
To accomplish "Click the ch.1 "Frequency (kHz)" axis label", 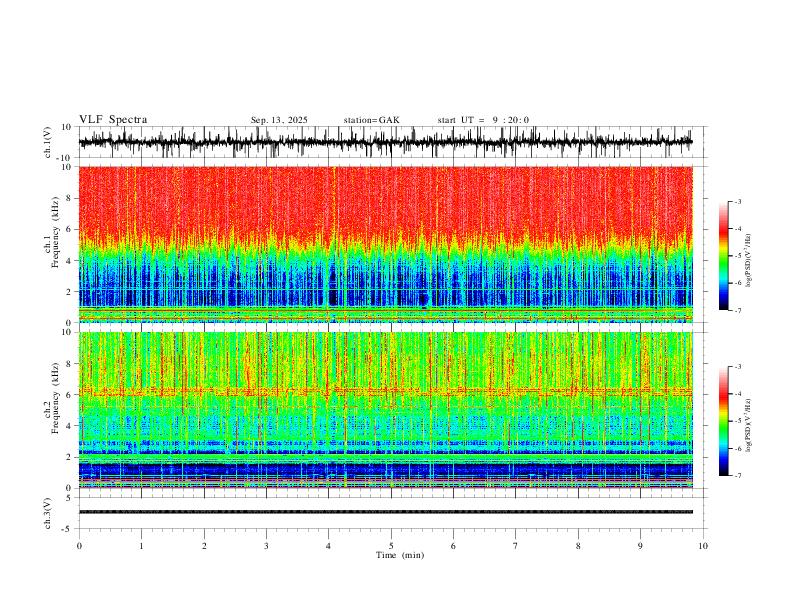I will (x=56, y=232).
